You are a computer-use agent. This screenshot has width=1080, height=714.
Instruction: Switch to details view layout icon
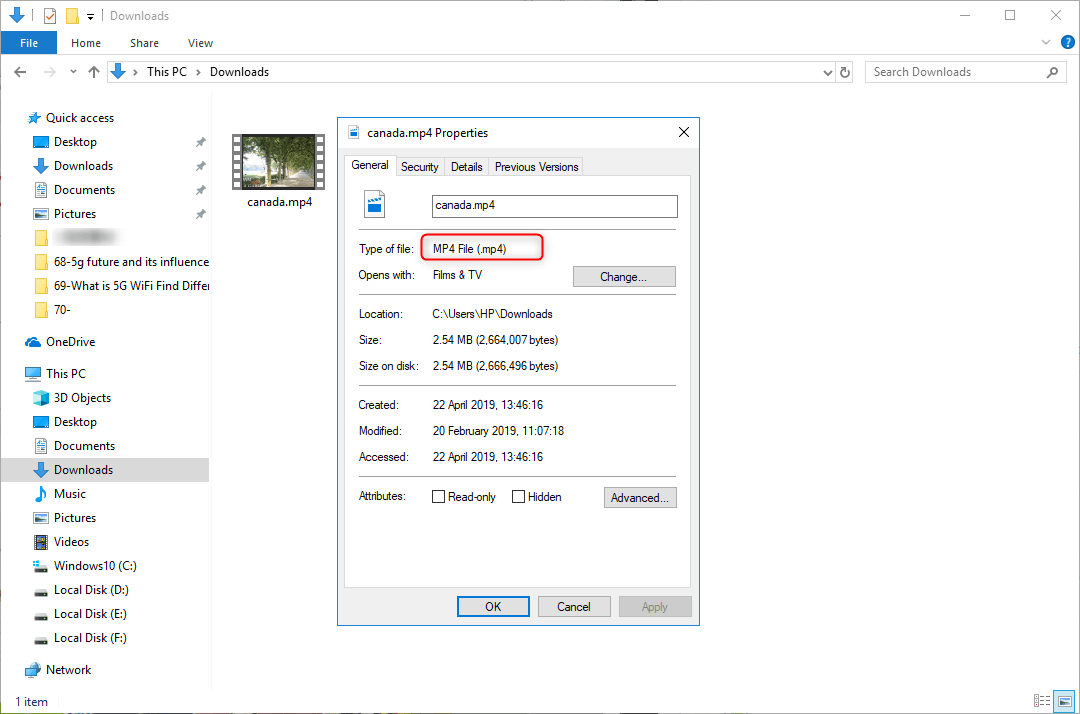click(1042, 701)
